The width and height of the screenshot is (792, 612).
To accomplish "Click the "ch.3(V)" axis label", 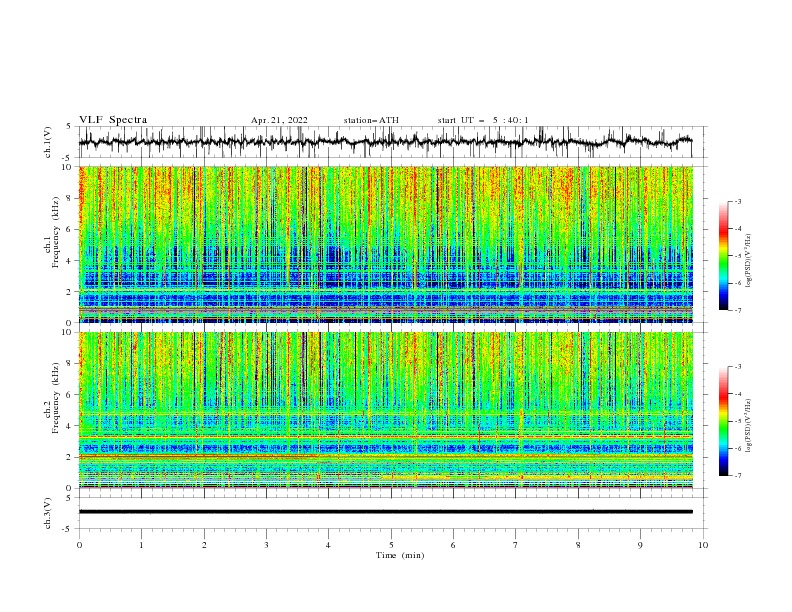I will pyautogui.click(x=48, y=513).
